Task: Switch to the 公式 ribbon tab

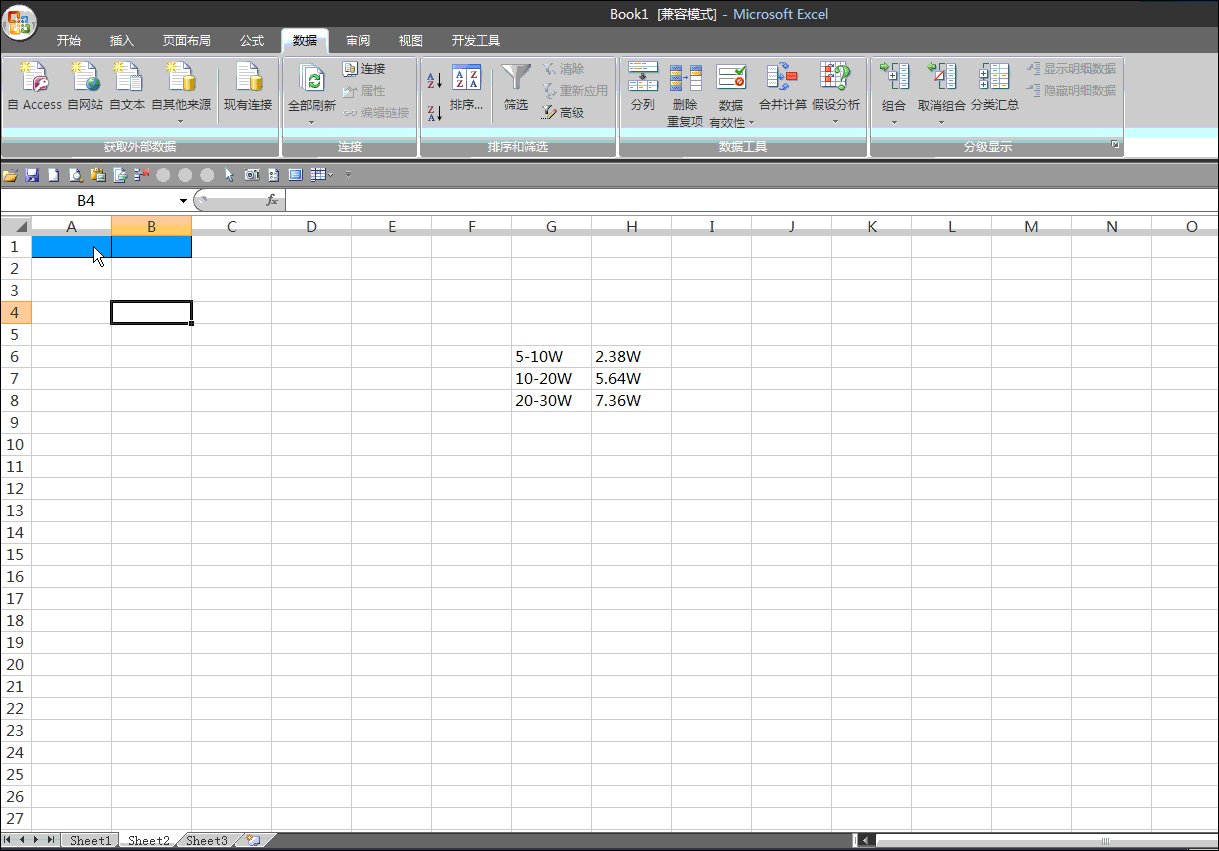Action: click(252, 41)
